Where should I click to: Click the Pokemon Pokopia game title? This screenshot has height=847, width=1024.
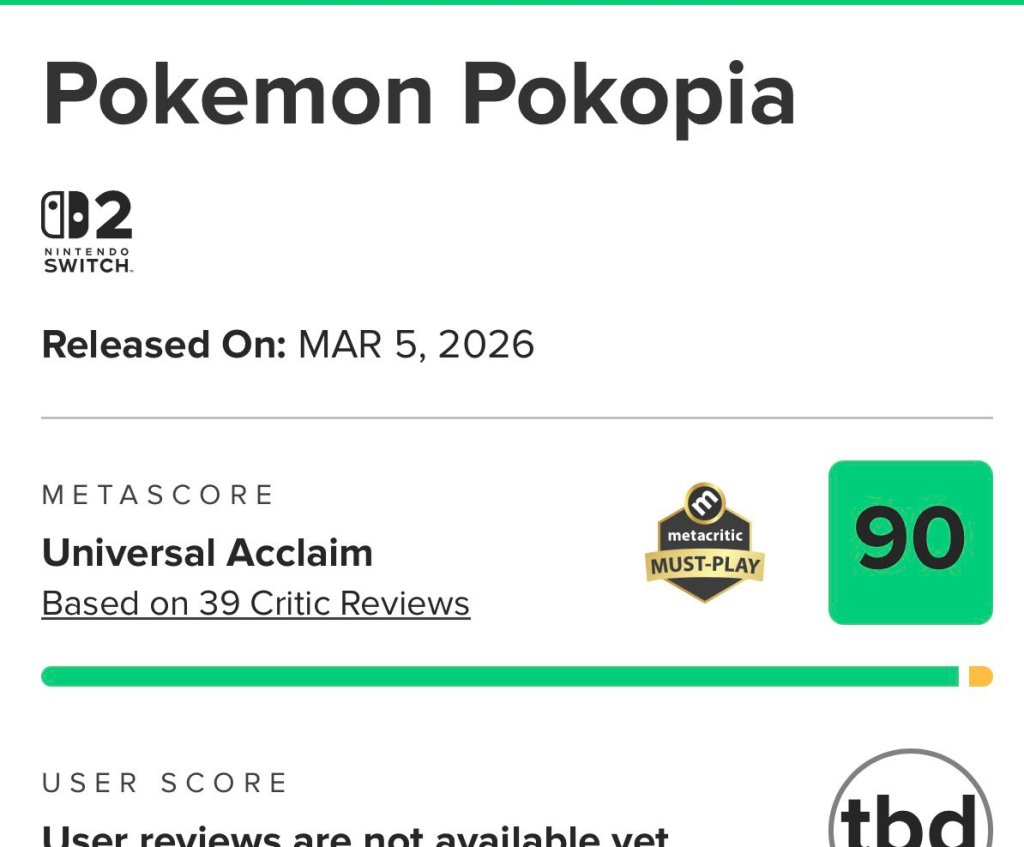pyautogui.click(x=419, y=95)
